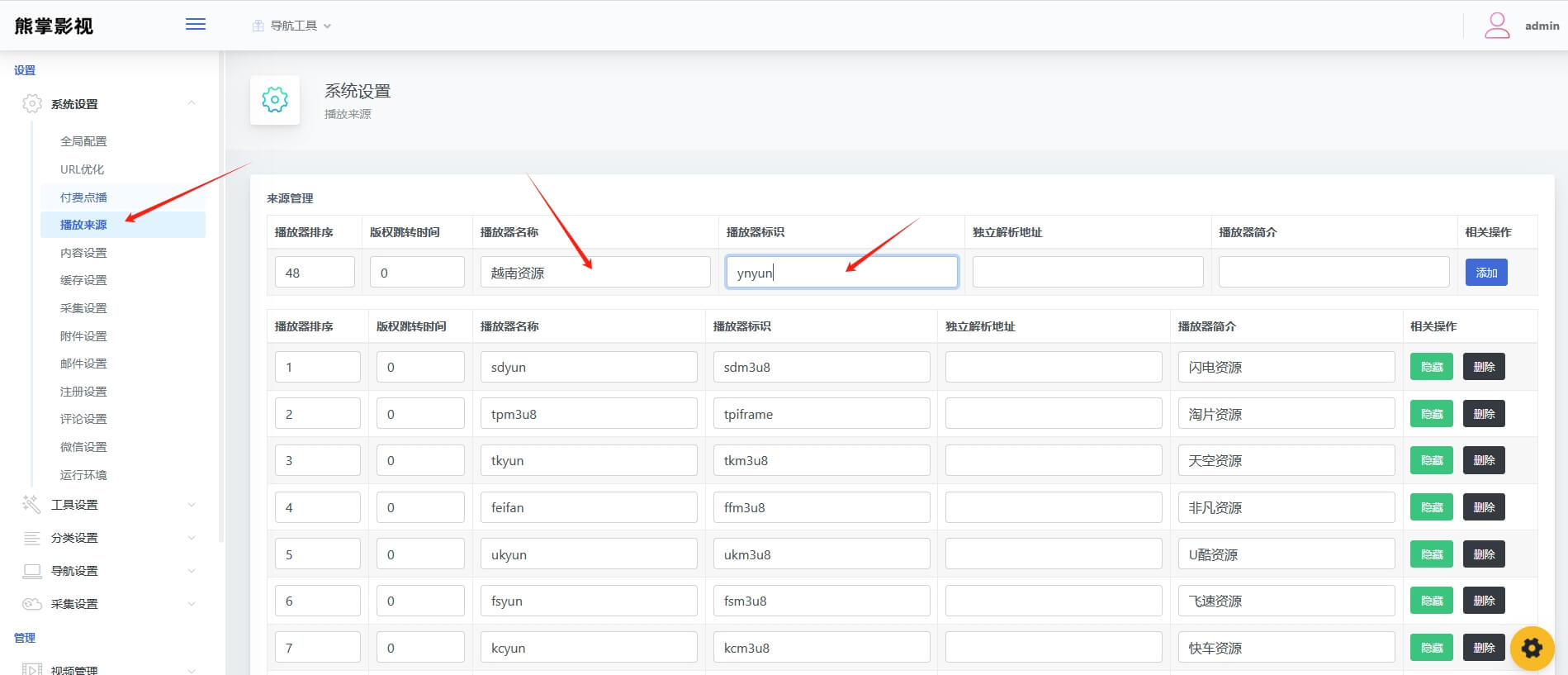The image size is (1568, 675).
Task: Click the 分类设置 list icon
Action: point(32,538)
